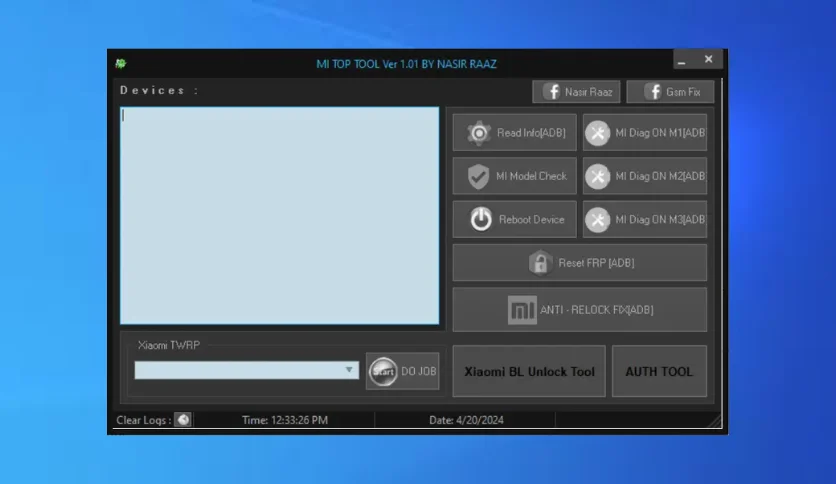Click the Reboot Device button
The image size is (836, 484).
(515, 219)
